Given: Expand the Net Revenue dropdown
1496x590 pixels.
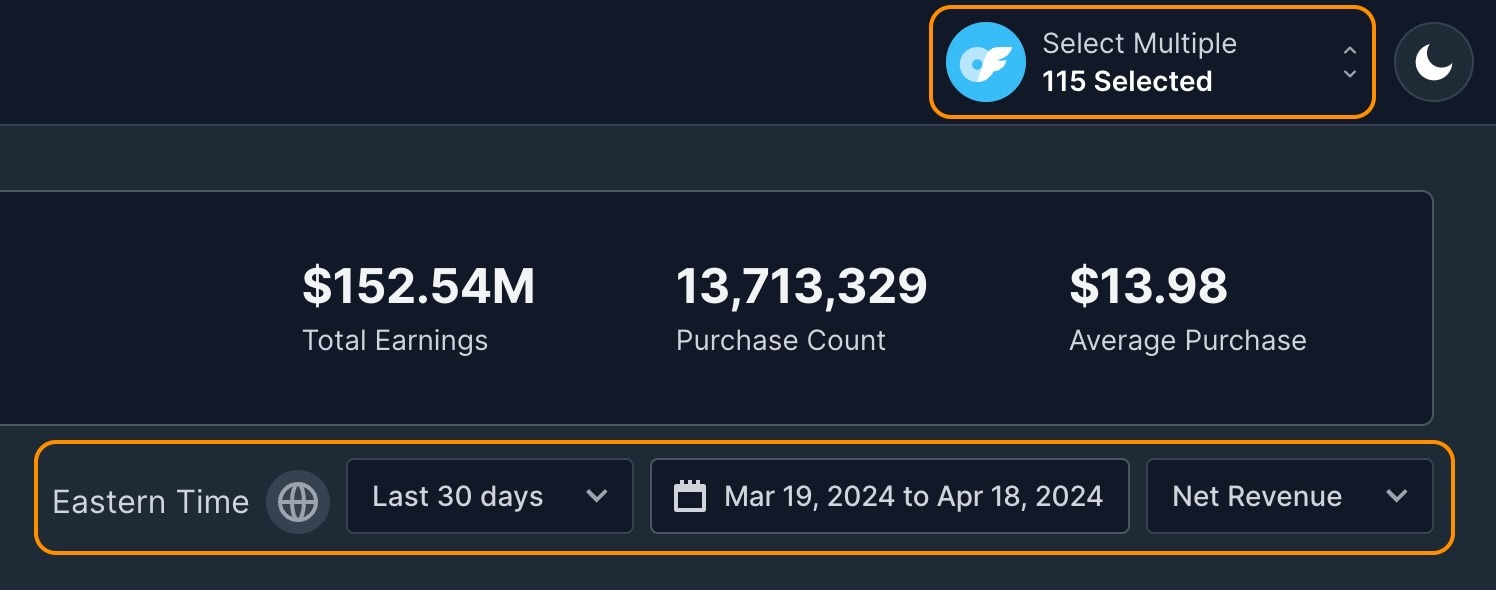Looking at the screenshot, I should 1290,496.
